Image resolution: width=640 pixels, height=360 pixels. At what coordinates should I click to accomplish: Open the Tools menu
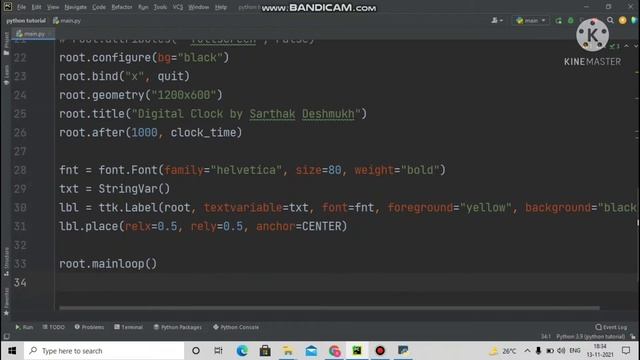(160, 7)
